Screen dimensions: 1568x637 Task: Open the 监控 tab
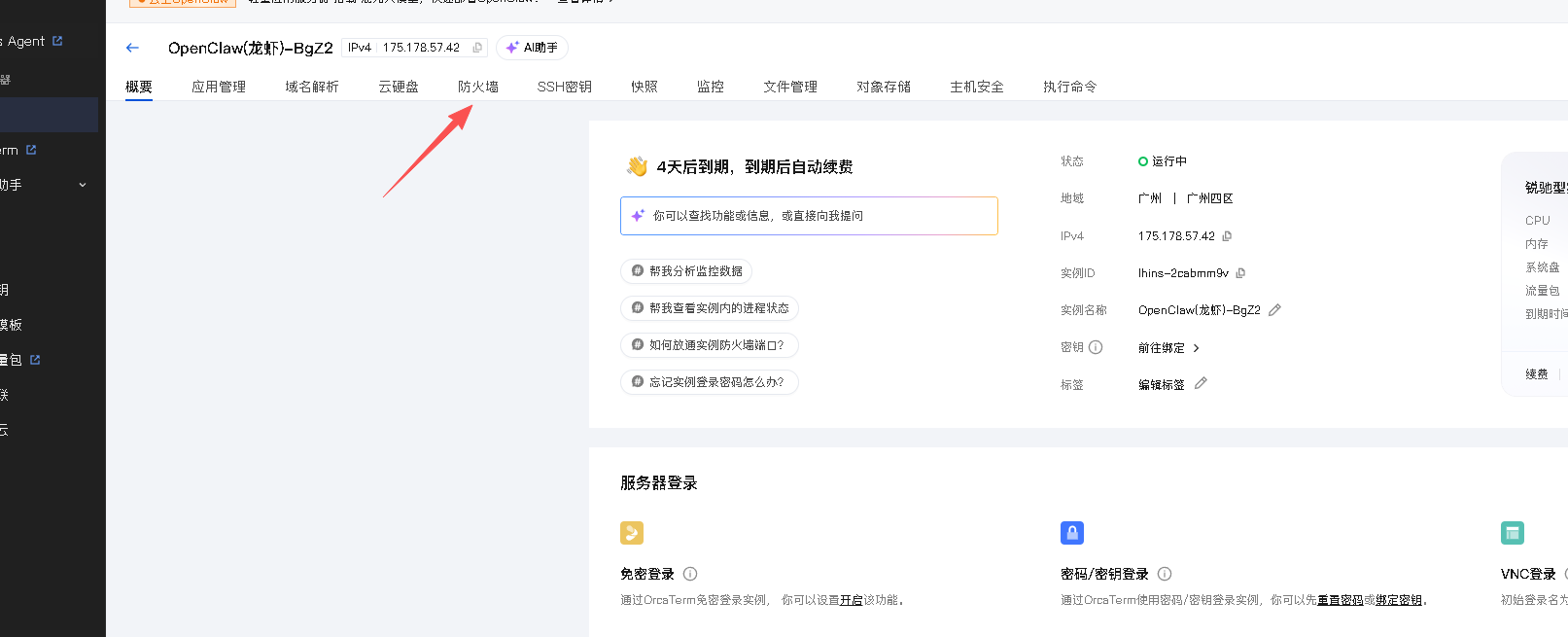click(x=711, y=87)
